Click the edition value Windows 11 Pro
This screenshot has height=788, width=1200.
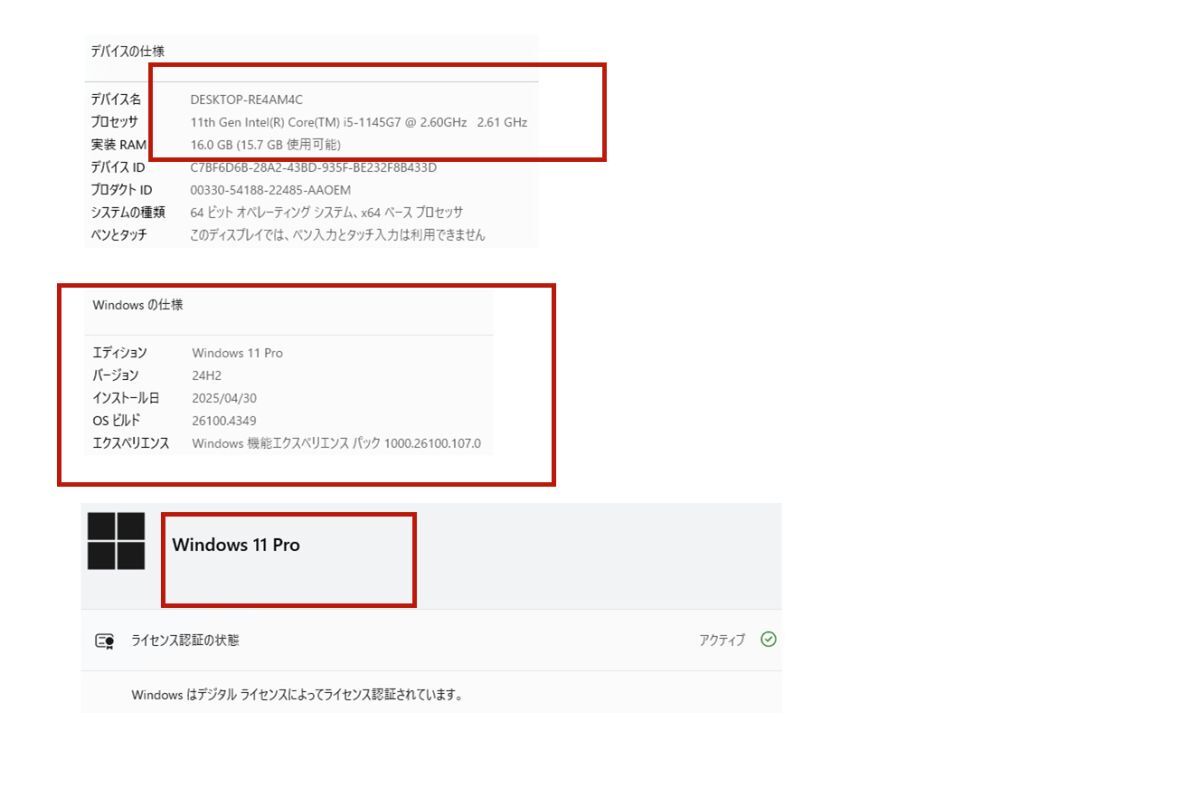[237, 353]
